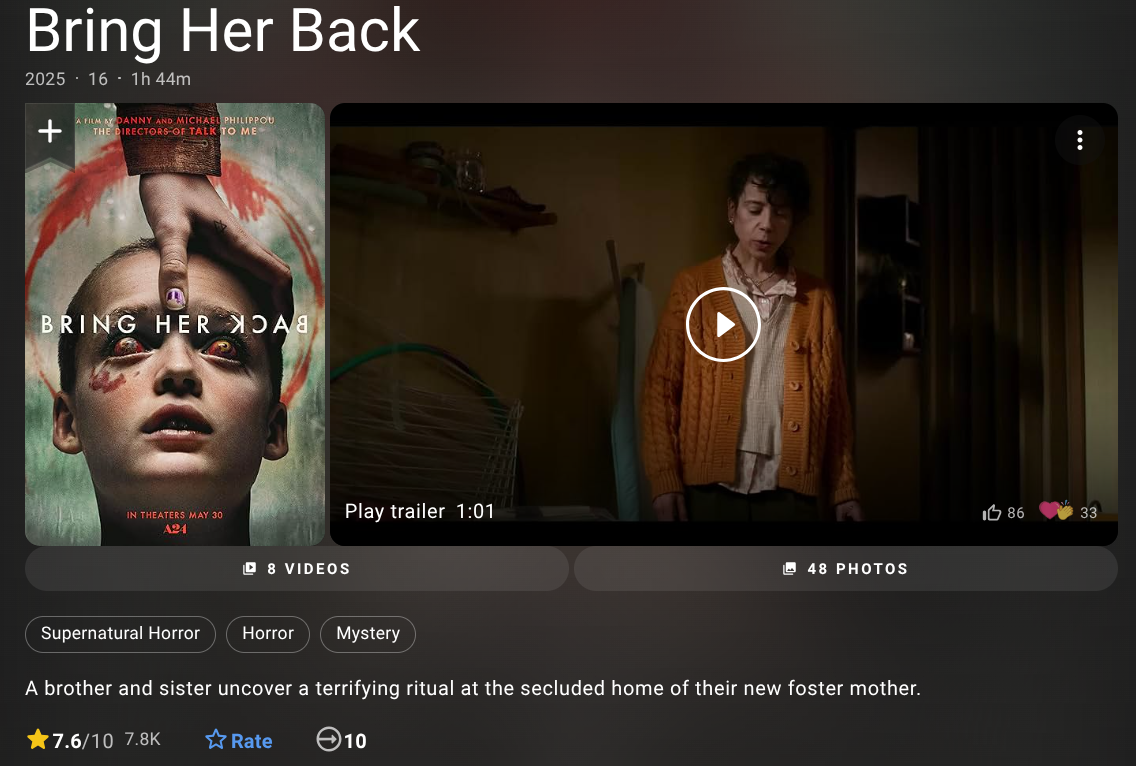Click the Rate link text
Image resolution: width=1136 pixels, height=766 pixels.
[x=251, y=741]
